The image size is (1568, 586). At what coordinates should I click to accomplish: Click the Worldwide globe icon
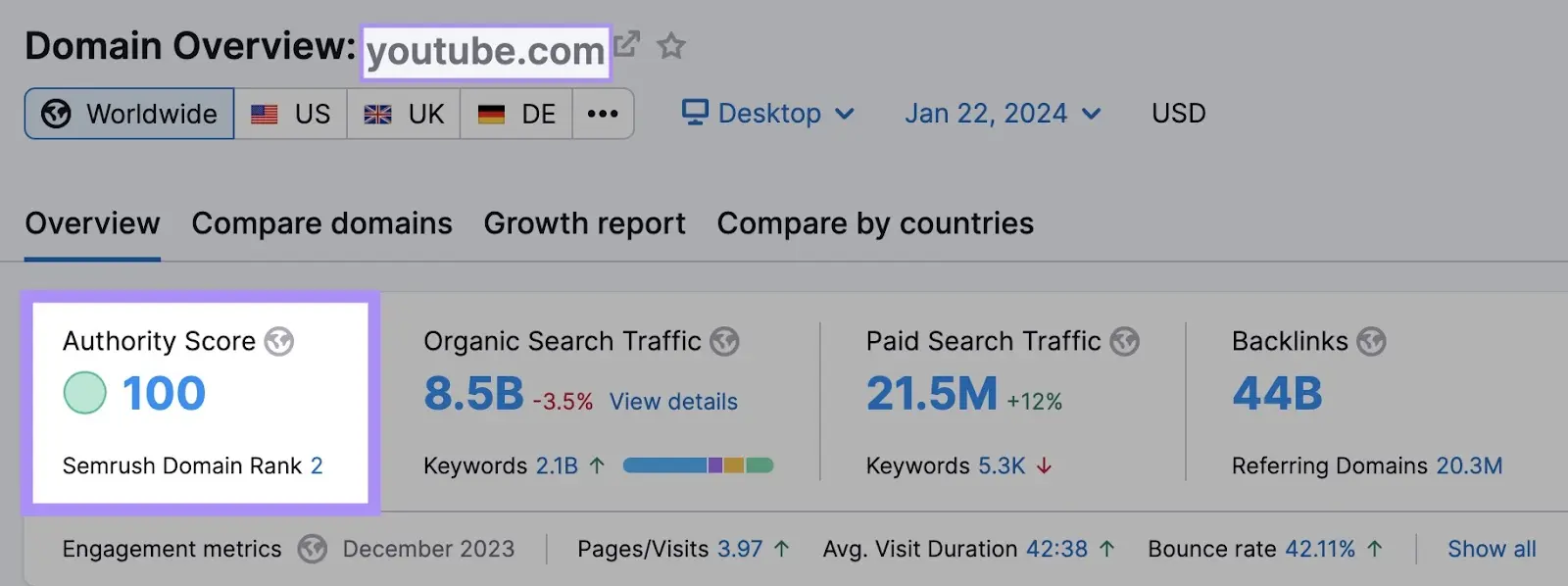click(56, 114)
